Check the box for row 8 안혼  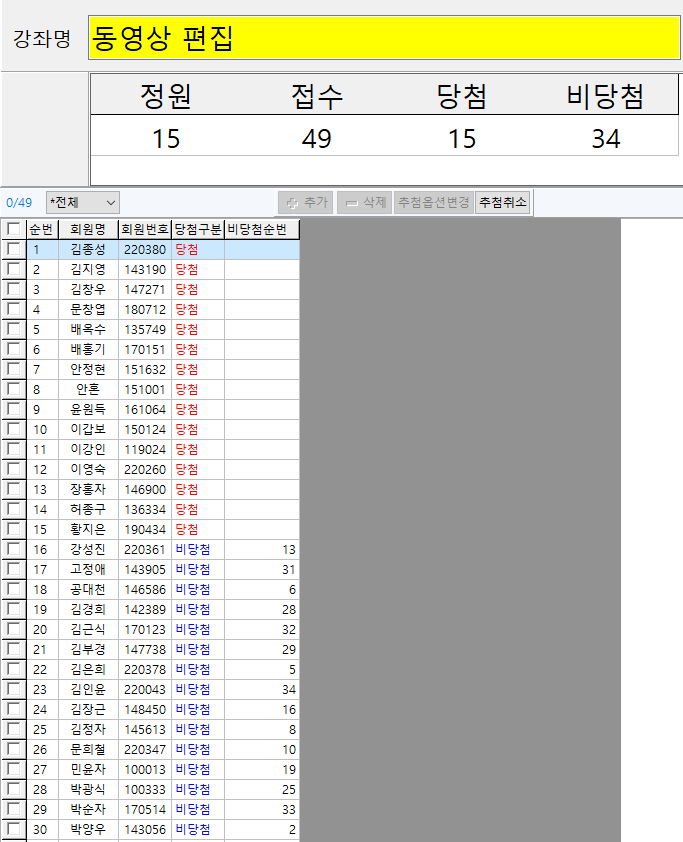[13, 389]
